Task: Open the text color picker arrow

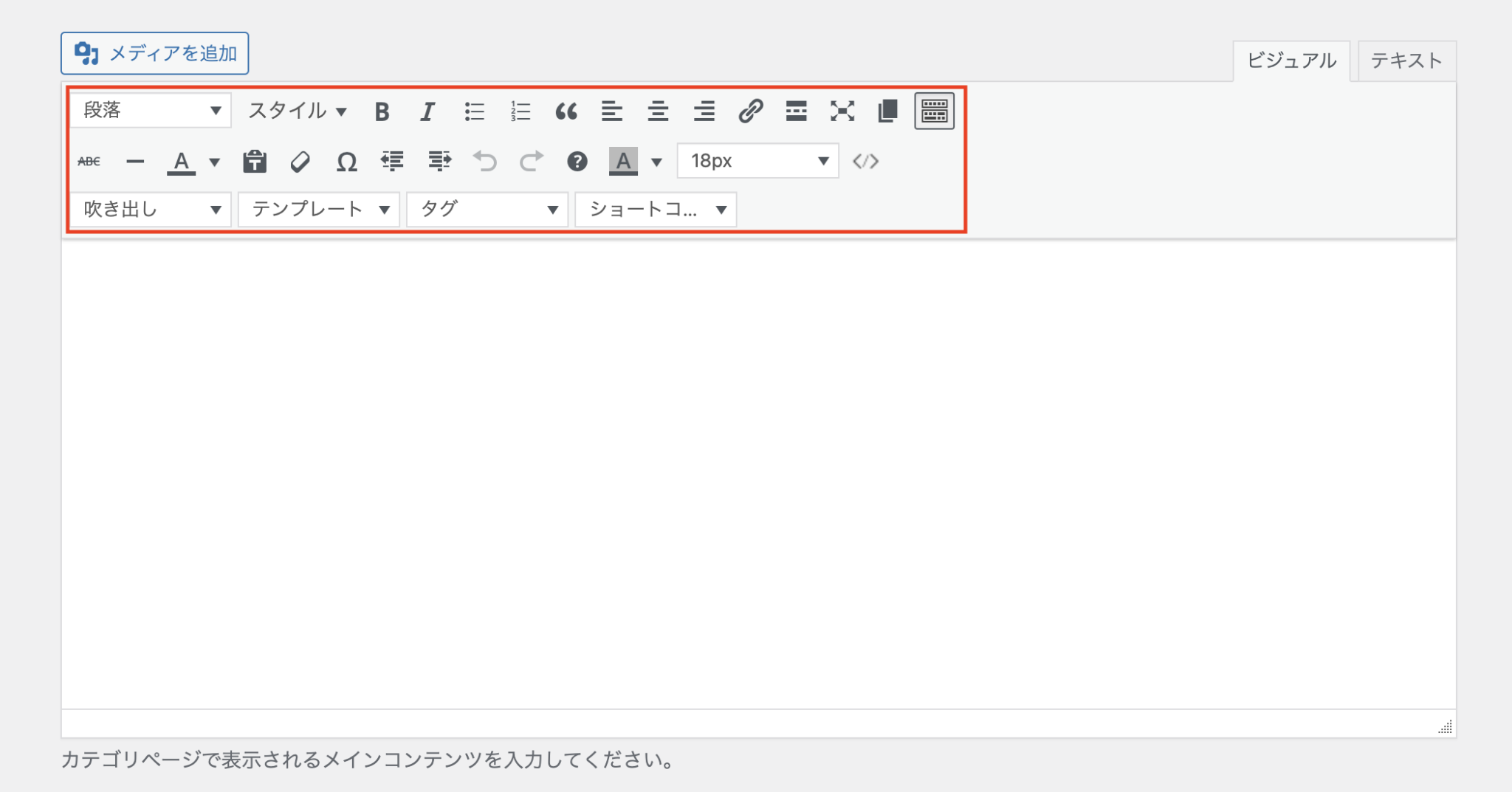Action: click(215, 162)
